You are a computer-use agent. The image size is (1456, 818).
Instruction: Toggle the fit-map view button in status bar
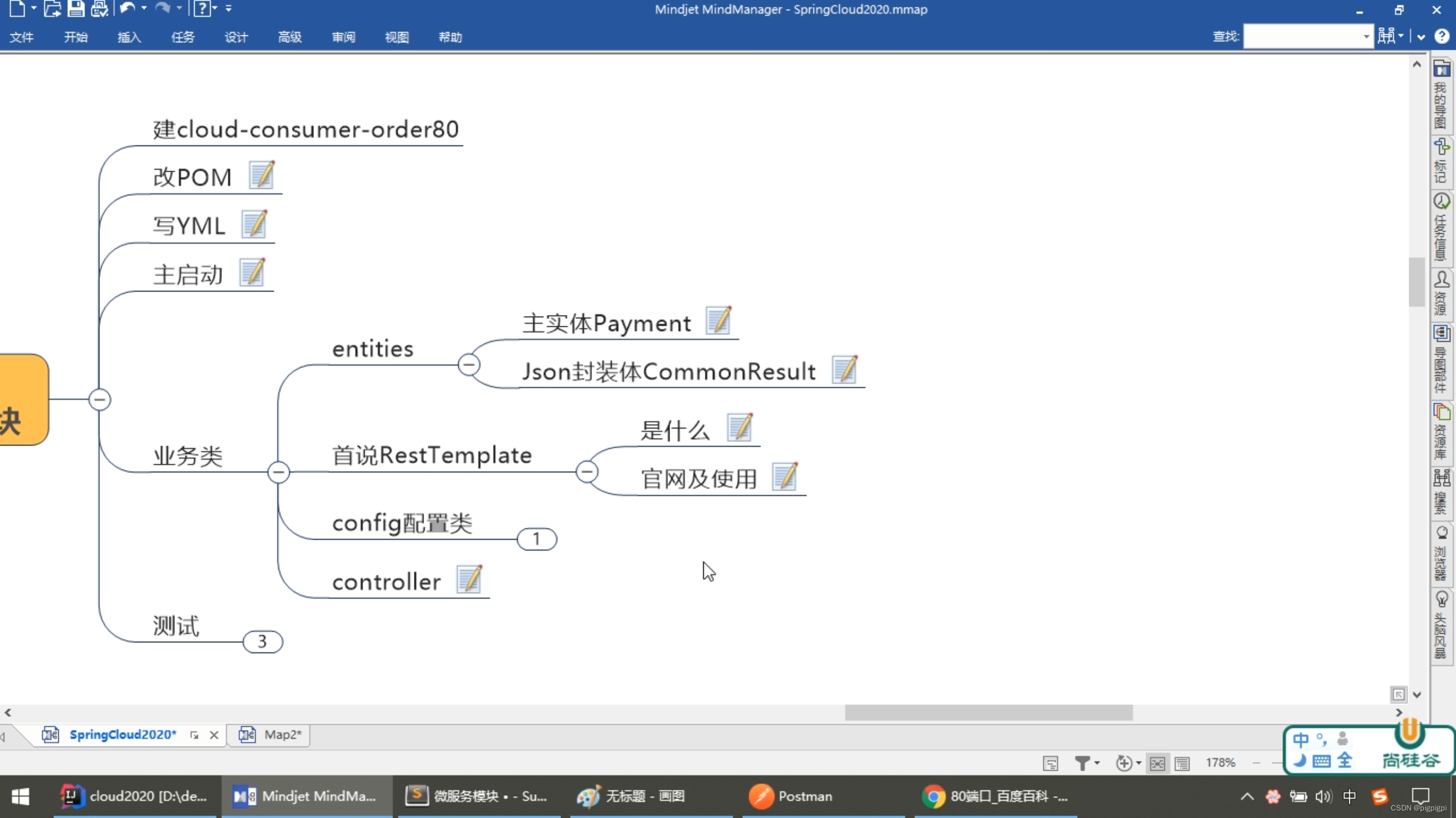point(1157,763)
